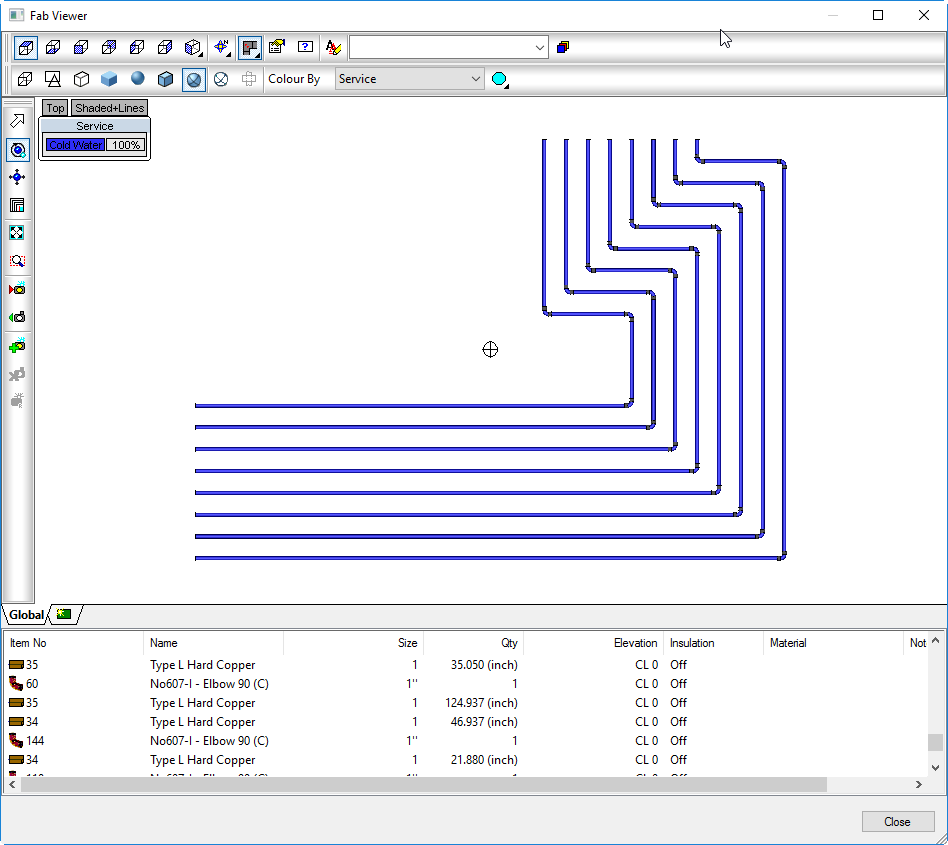Toggle the Top view label
948x845 pixels.
pos(55,108)
